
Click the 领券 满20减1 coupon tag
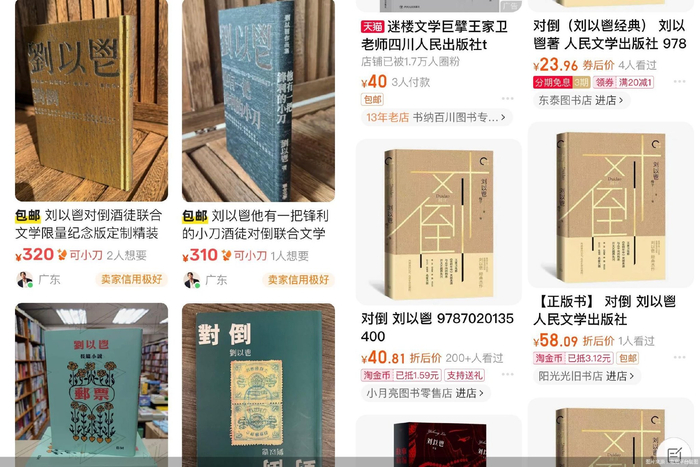tap(624, 83)
